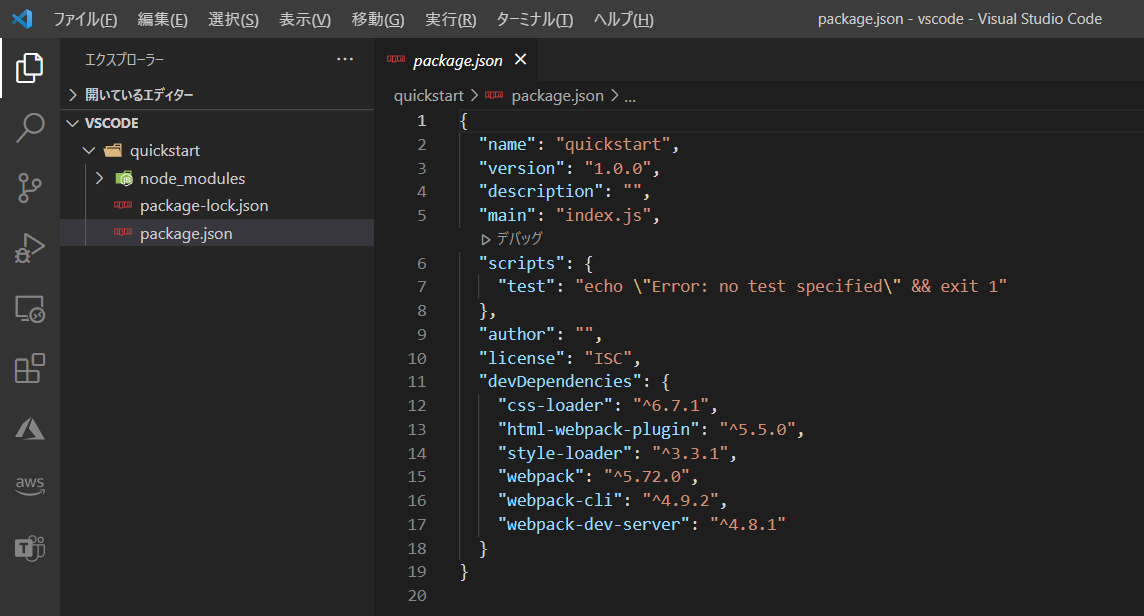Open the Extensions view icon
The image size is (1144, 616).
(30, 369)
